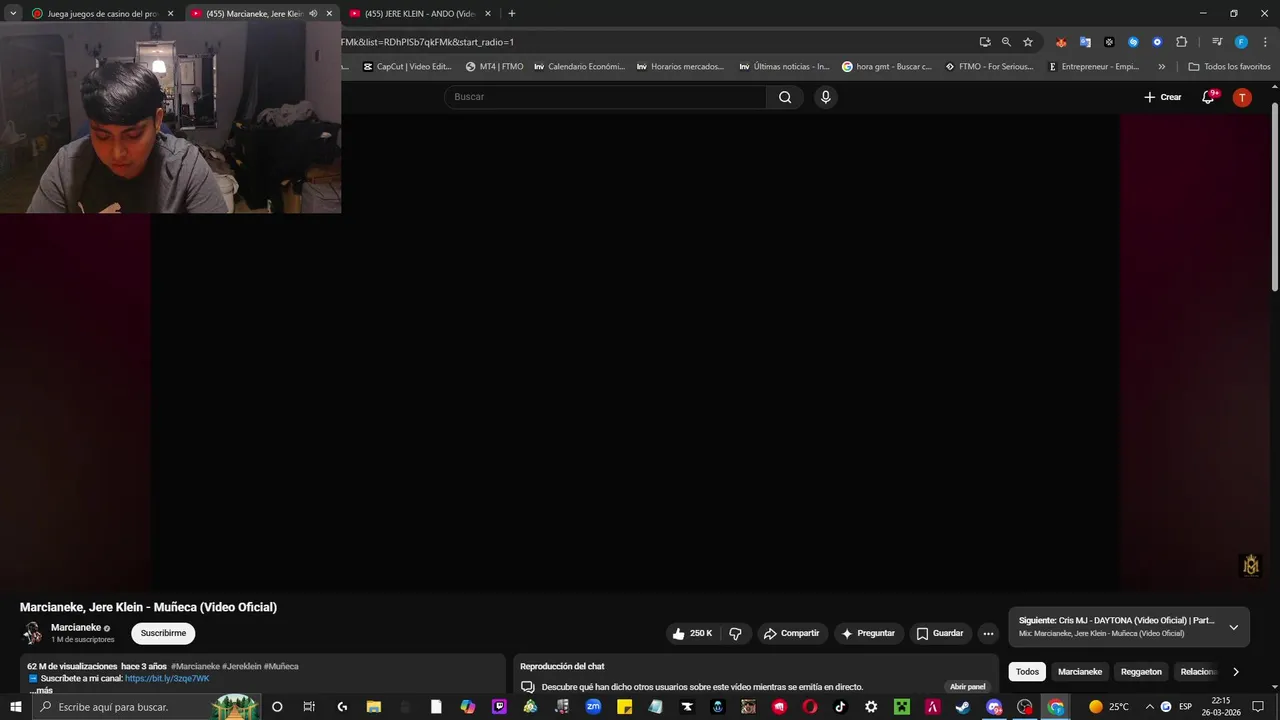Open the Todos los favoritos folder
This screenshot has width=1280, height=720.
(1229, 67)
